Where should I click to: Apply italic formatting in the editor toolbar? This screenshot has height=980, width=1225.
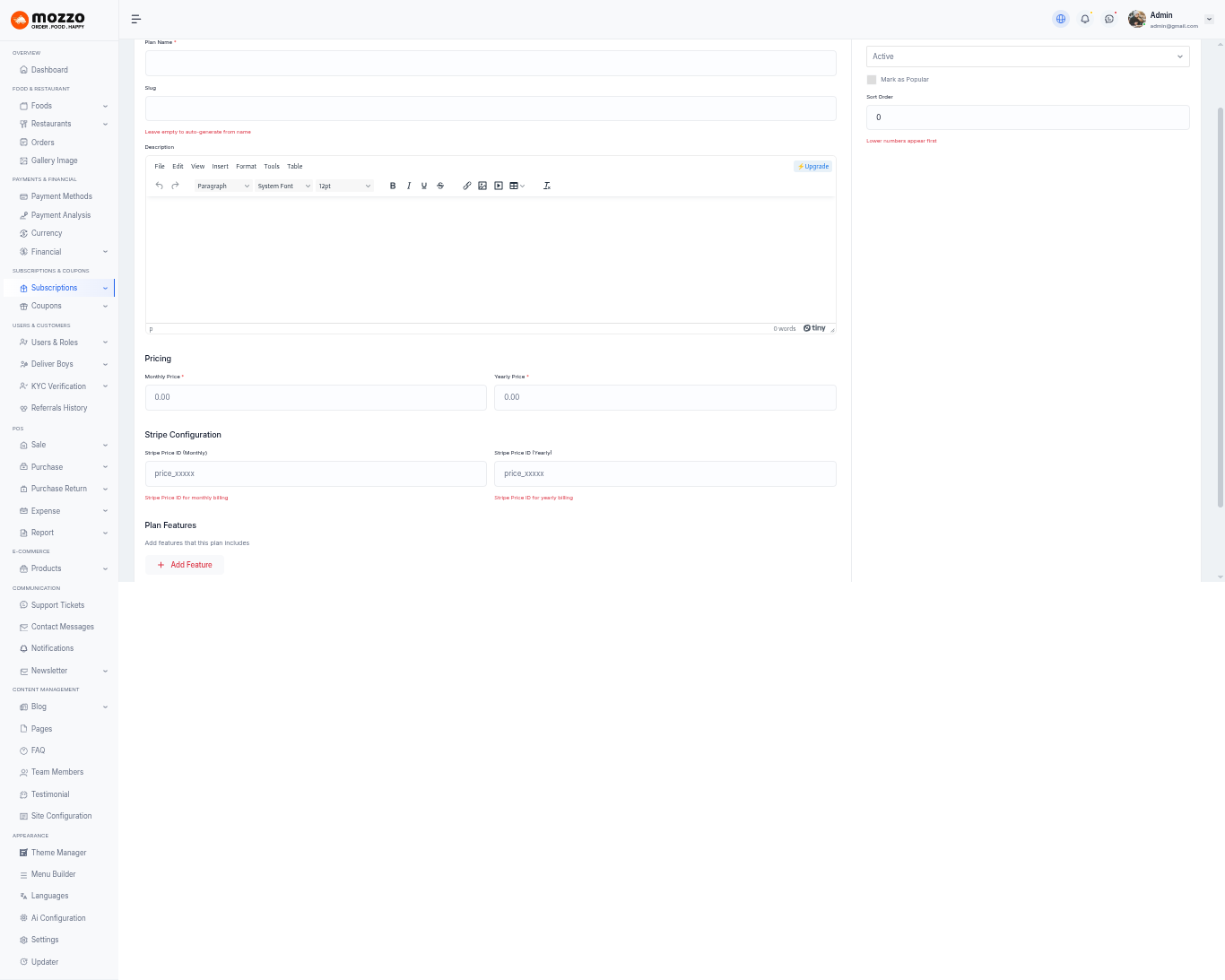tap(409, 186)
